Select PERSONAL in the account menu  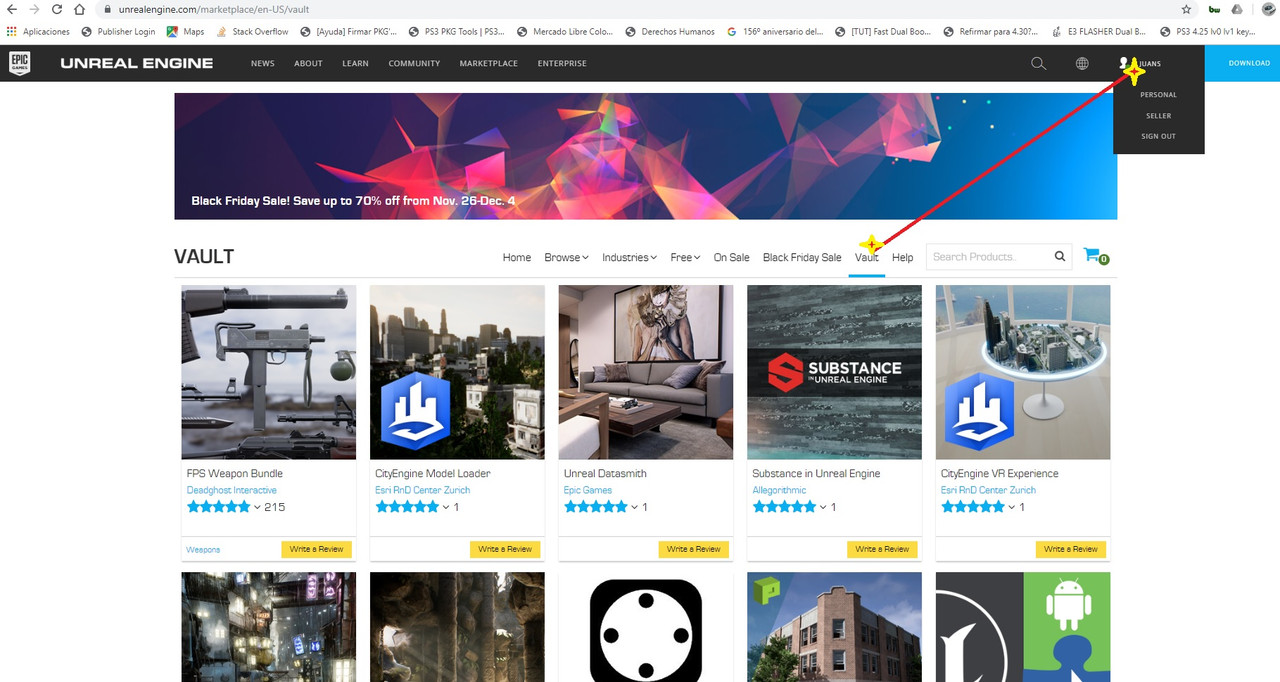(x=1159, y=95)
